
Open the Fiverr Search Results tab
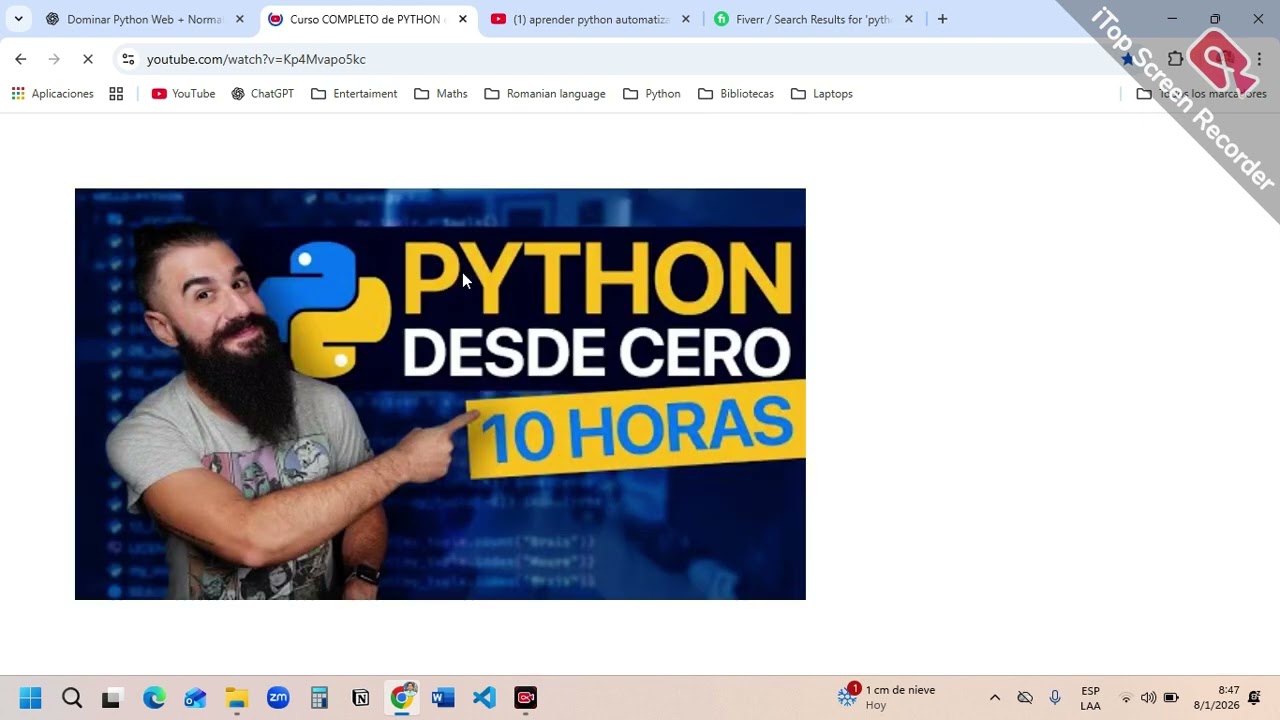click(x=813, y=19)
